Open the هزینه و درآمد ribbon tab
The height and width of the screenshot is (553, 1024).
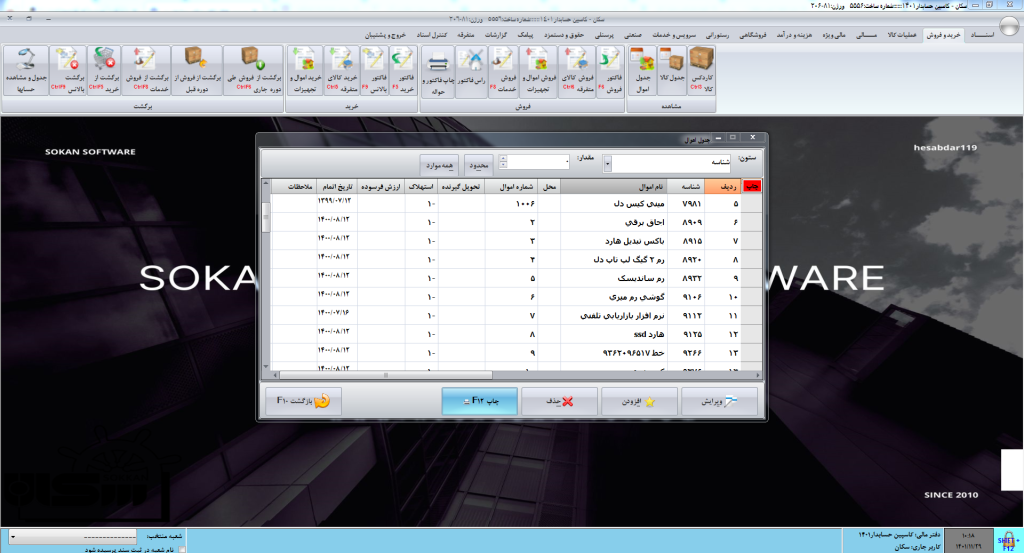click(x=794, y=35)
